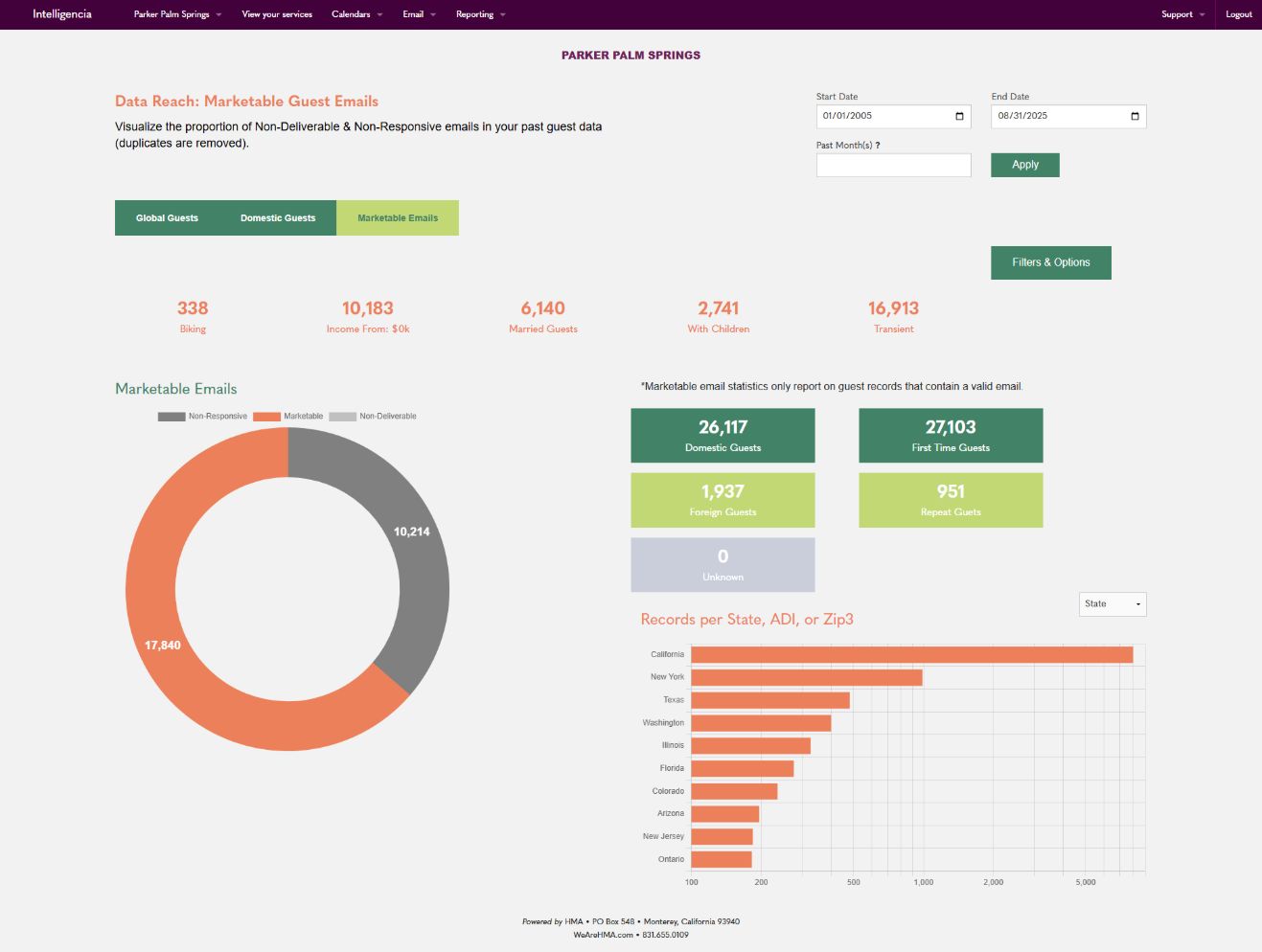The width and height of the screenshot is (1262, 952).
Task: Click the Logout link
Action: (1238, 14)
